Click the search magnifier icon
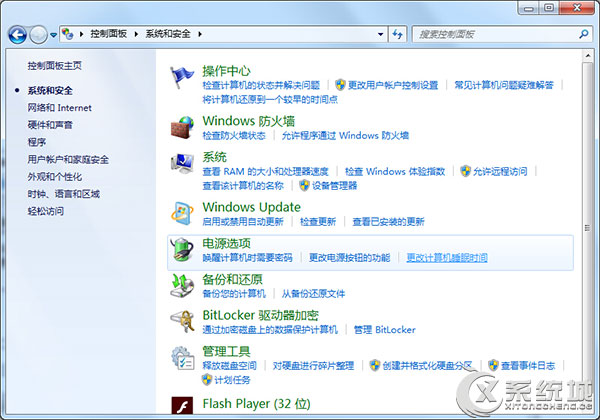Screen dimensions: 600x420 [x=583, y=34]
